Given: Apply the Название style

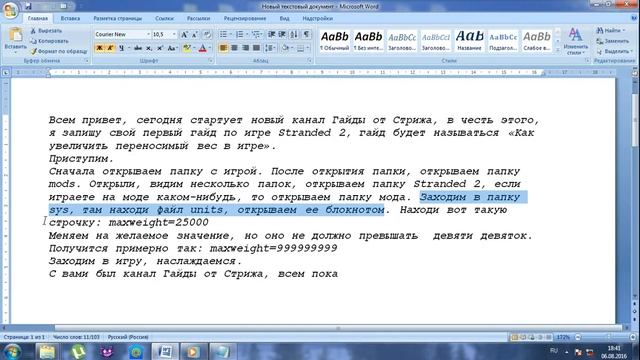Looking at the screenshot, I should pos(469,40).
